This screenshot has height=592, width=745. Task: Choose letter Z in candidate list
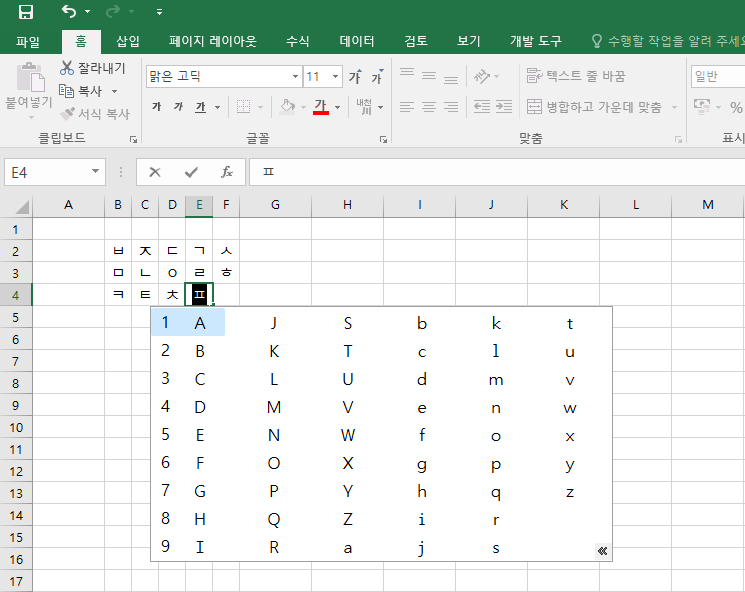348,519
